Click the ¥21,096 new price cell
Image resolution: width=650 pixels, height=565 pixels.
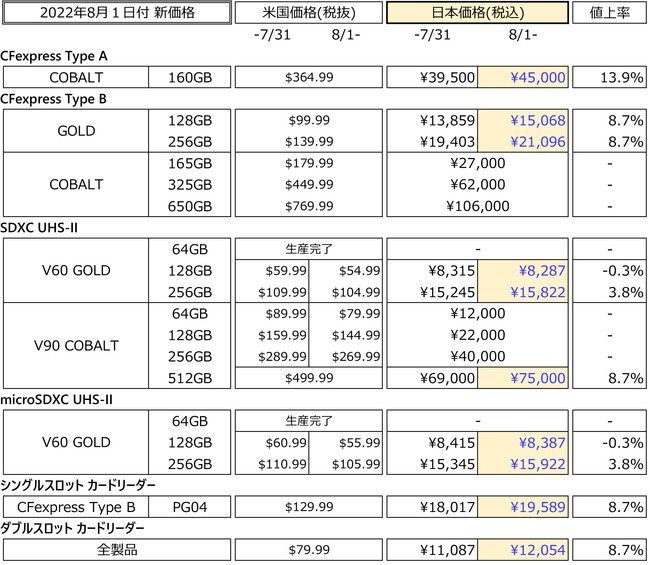click(x=523, y=142)
